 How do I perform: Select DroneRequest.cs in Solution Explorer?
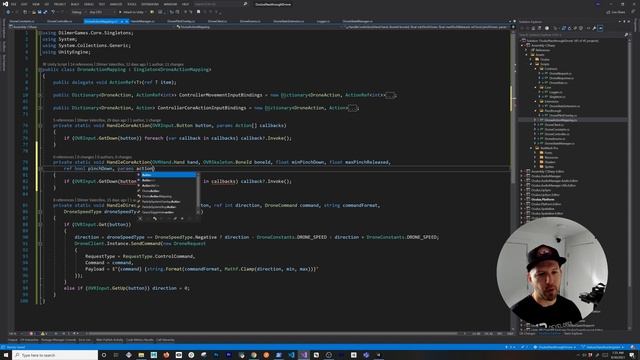[560, 73]
